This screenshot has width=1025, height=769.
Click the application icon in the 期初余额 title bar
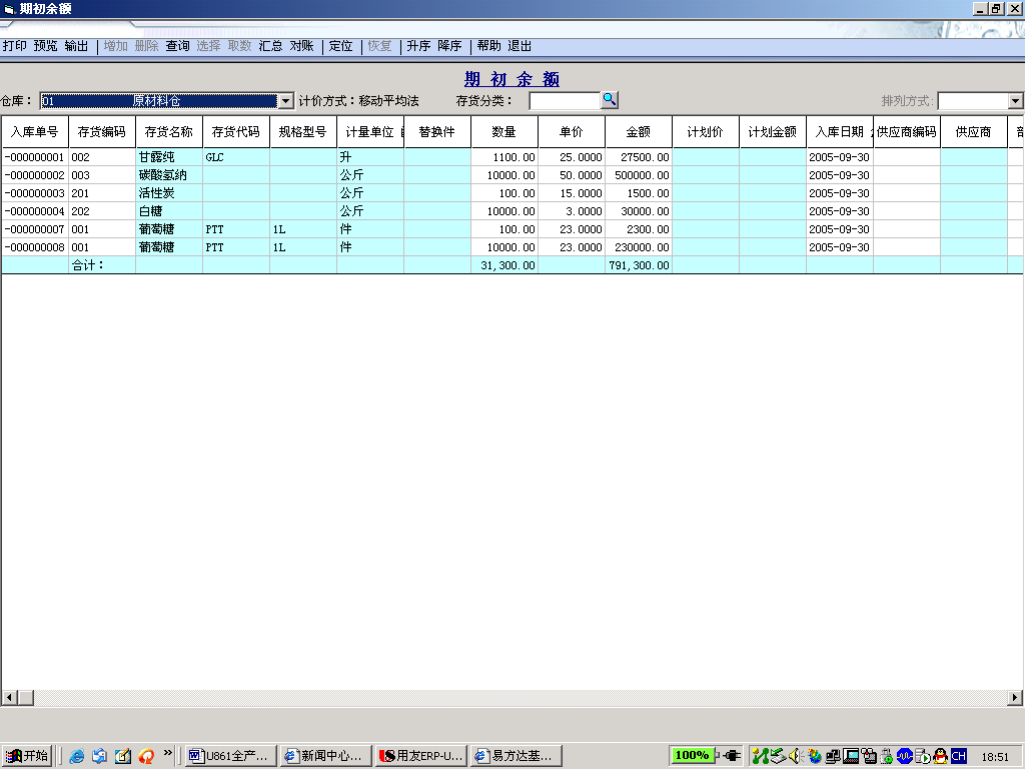(9, 9)
